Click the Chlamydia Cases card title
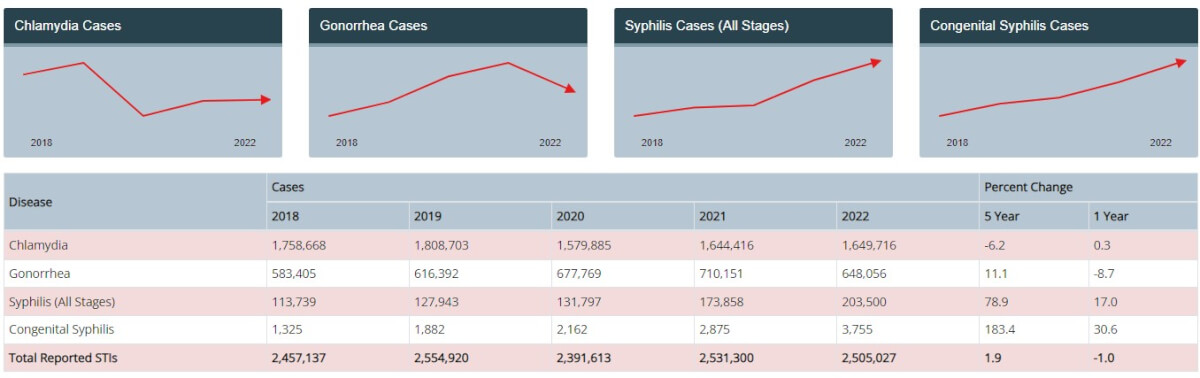1200x378 pixels. point(68,26)
